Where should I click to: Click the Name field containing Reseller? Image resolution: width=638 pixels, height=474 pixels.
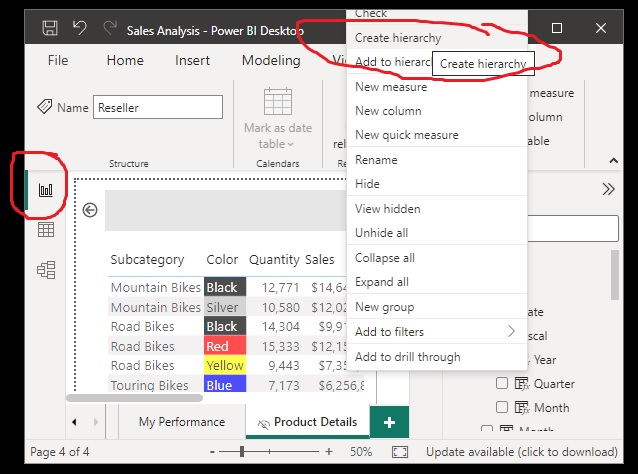coord(158,107)
